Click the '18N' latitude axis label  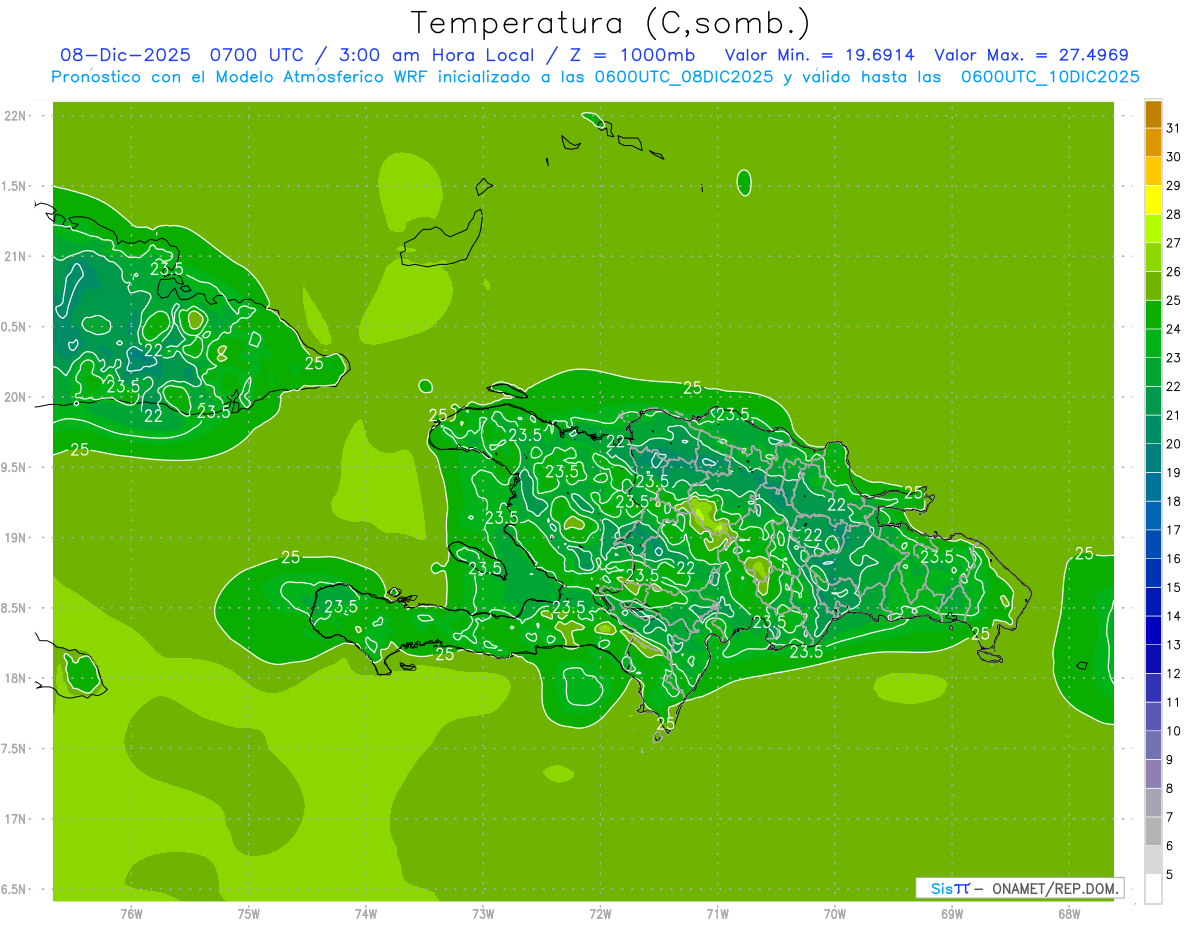(16, 679)
